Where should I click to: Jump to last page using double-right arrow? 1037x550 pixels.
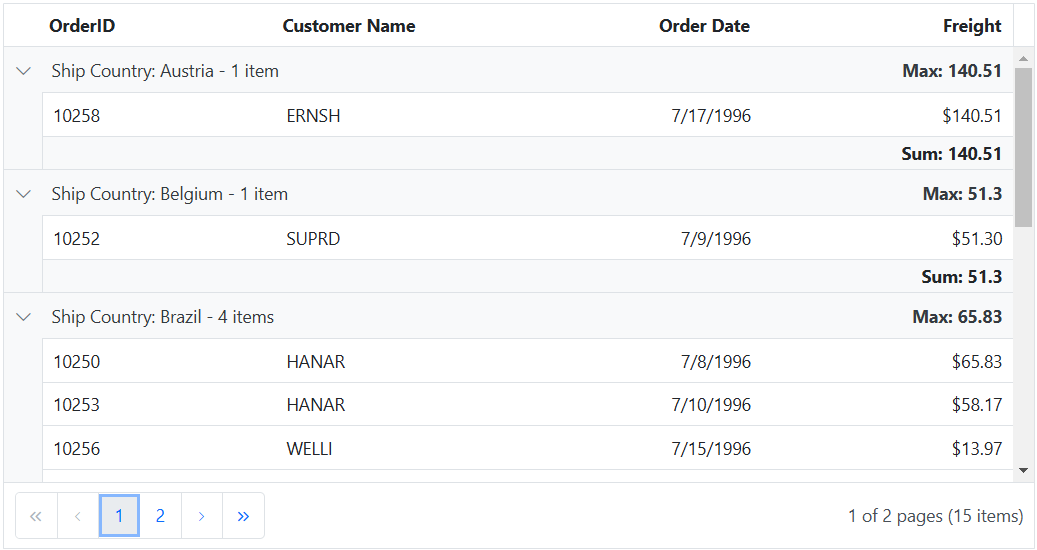[x=243, y=516]
